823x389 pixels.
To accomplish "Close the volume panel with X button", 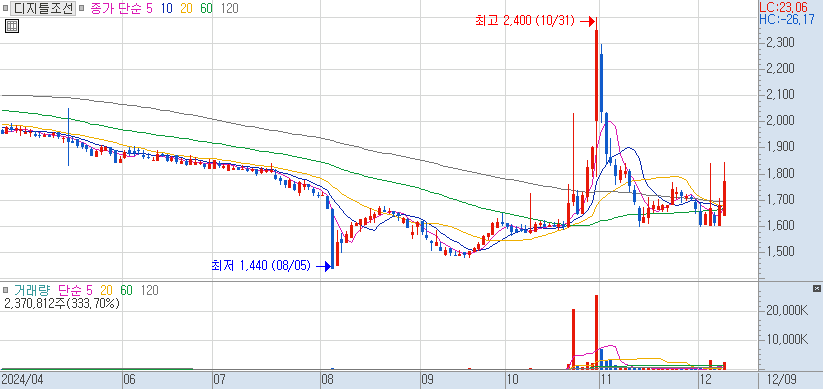I will 816,289.
